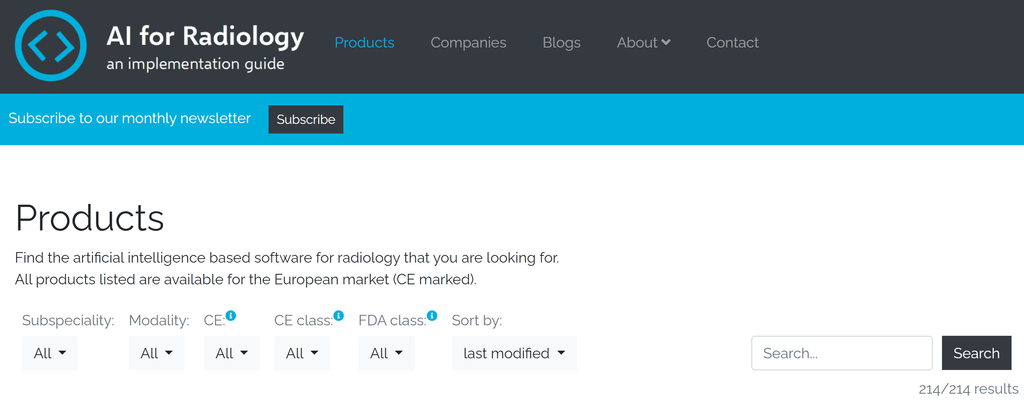Click the AI for Radiology circular logo
Viewport: 1024px width, 403px height.
50,46
